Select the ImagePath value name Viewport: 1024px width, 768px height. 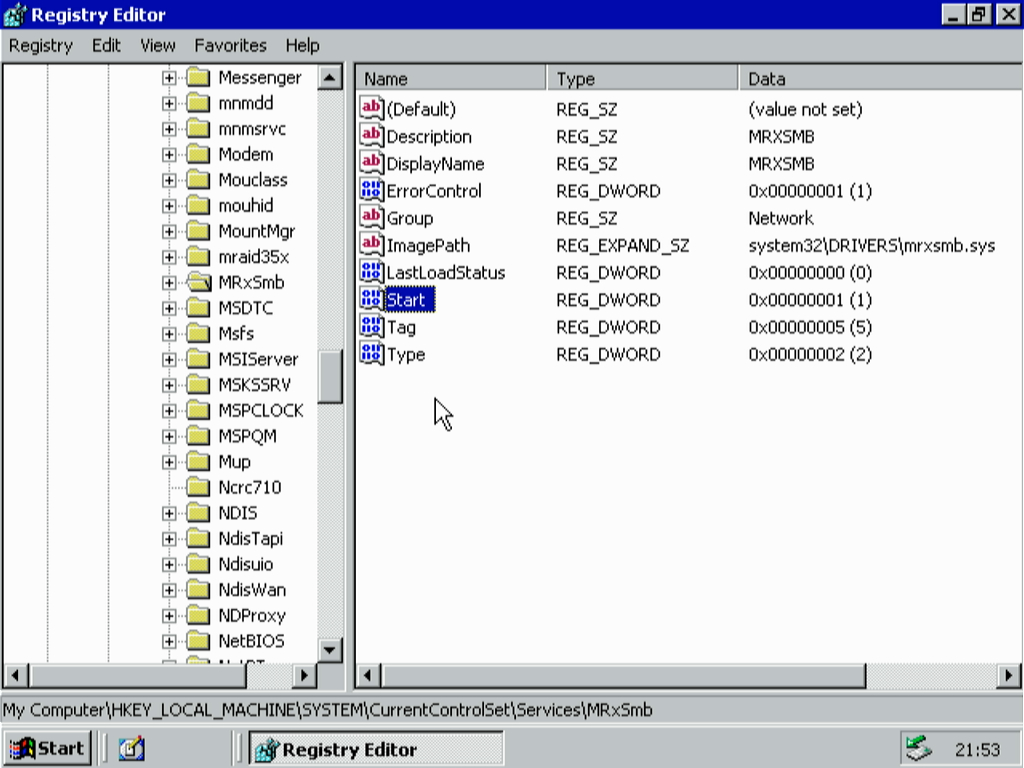[x=428, y=246]
